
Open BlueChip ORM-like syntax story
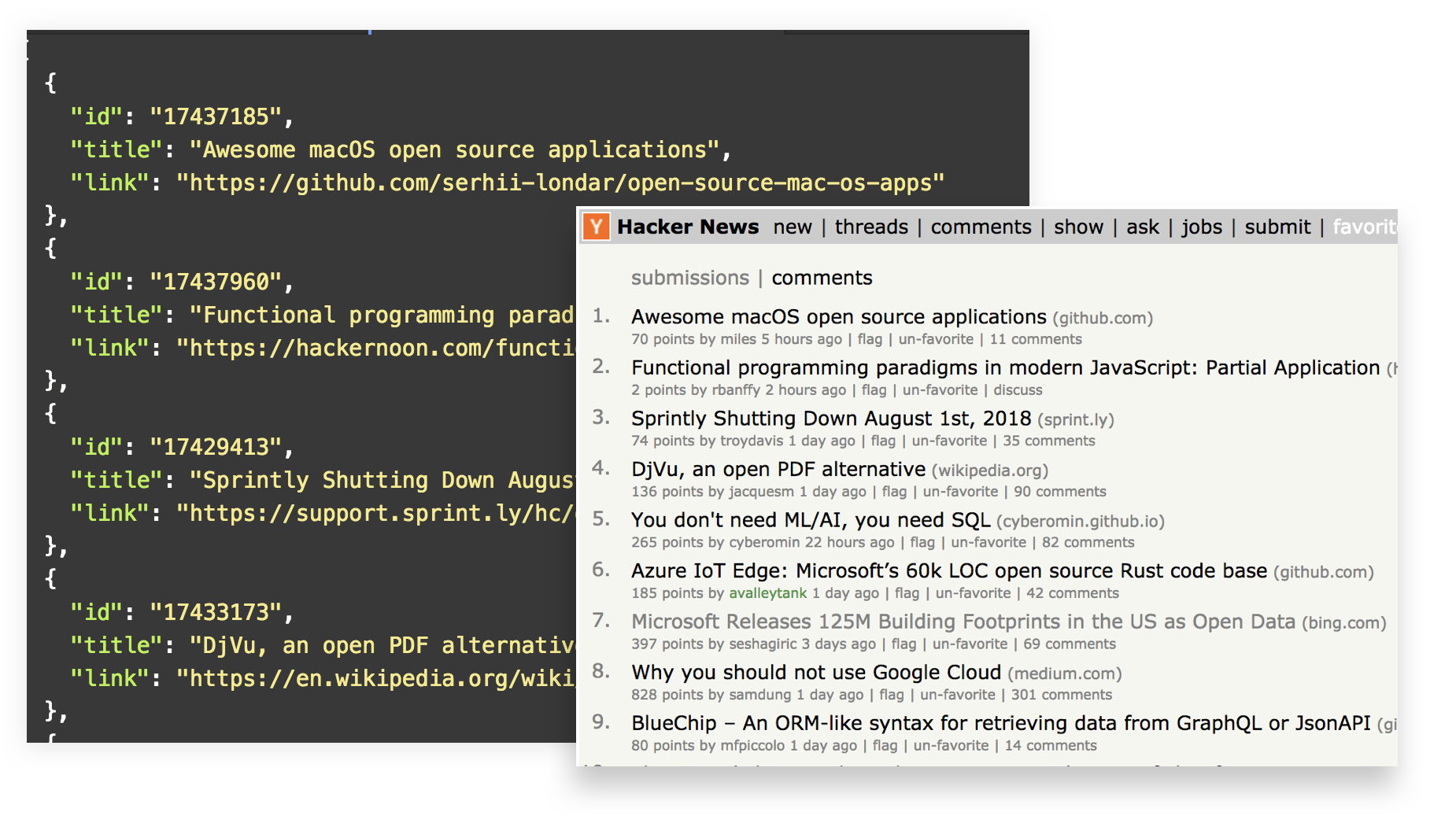tap(1001, 723)
